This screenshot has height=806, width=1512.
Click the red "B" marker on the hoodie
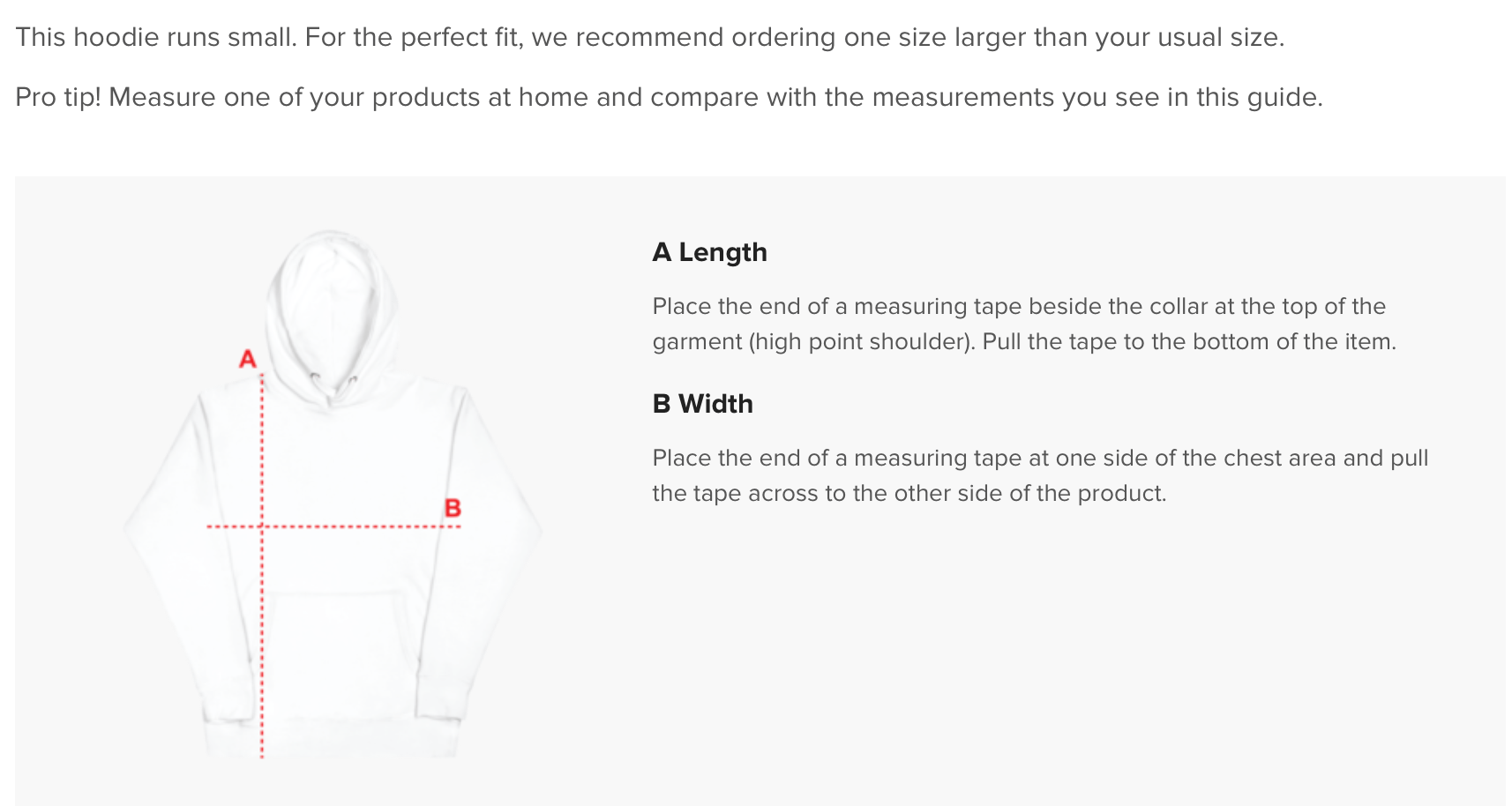(x=453, y=508)
